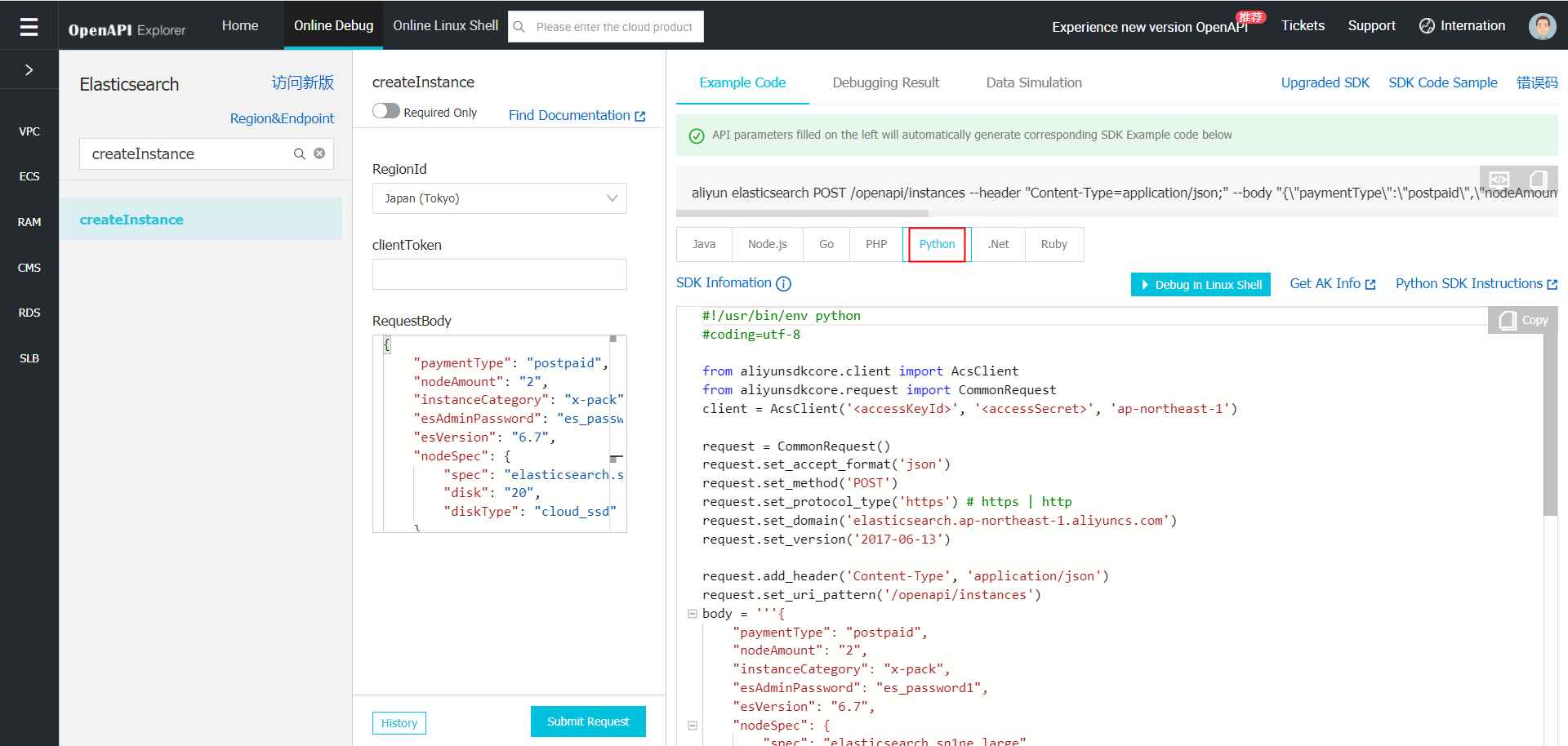This screenshot has width=1568, height=746.
Task: Click the search magnifier in createInstance field
Action: 300,153
